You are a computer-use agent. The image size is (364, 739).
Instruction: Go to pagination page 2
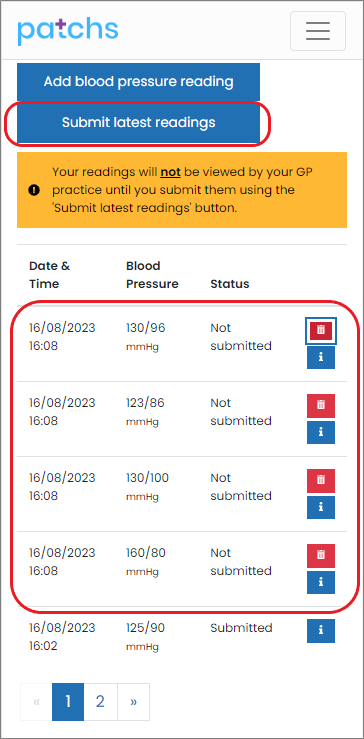100,702
